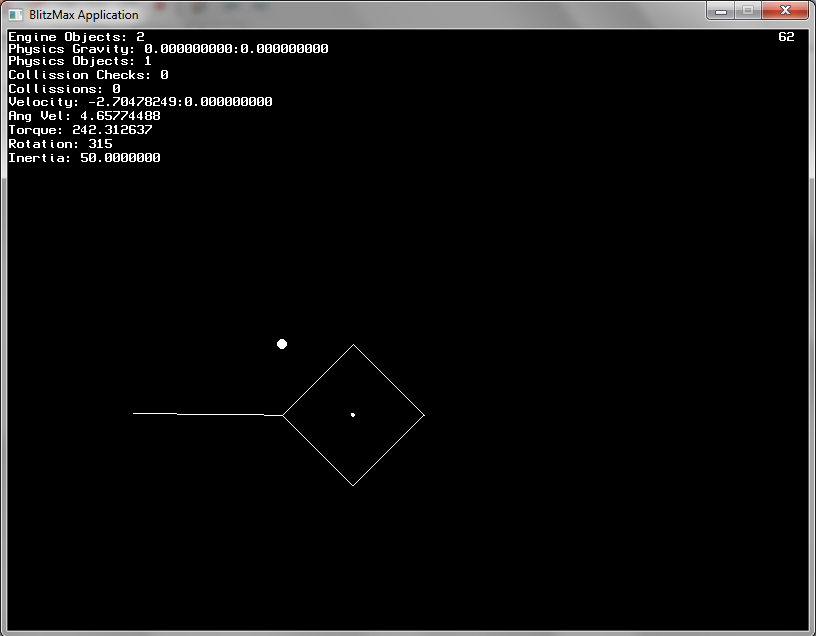Click the bottom corner of the diamond
The width and height of the screenshot is (816, 636).
point(353,485)
